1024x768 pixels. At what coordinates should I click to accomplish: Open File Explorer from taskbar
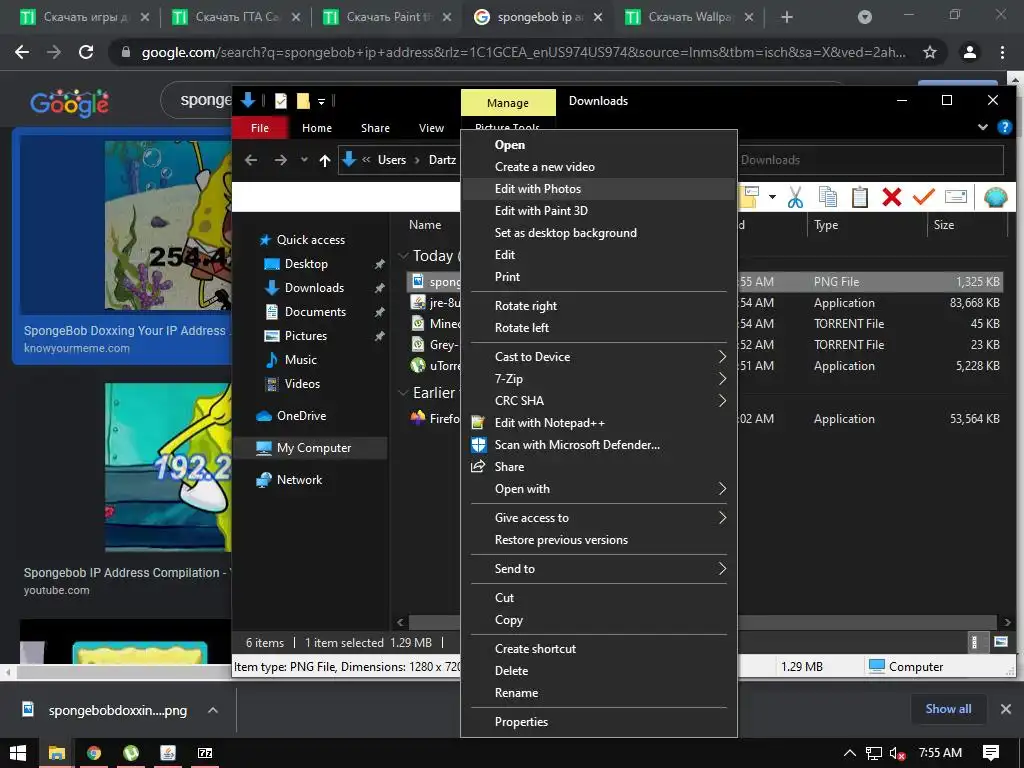tap(57, 753)
